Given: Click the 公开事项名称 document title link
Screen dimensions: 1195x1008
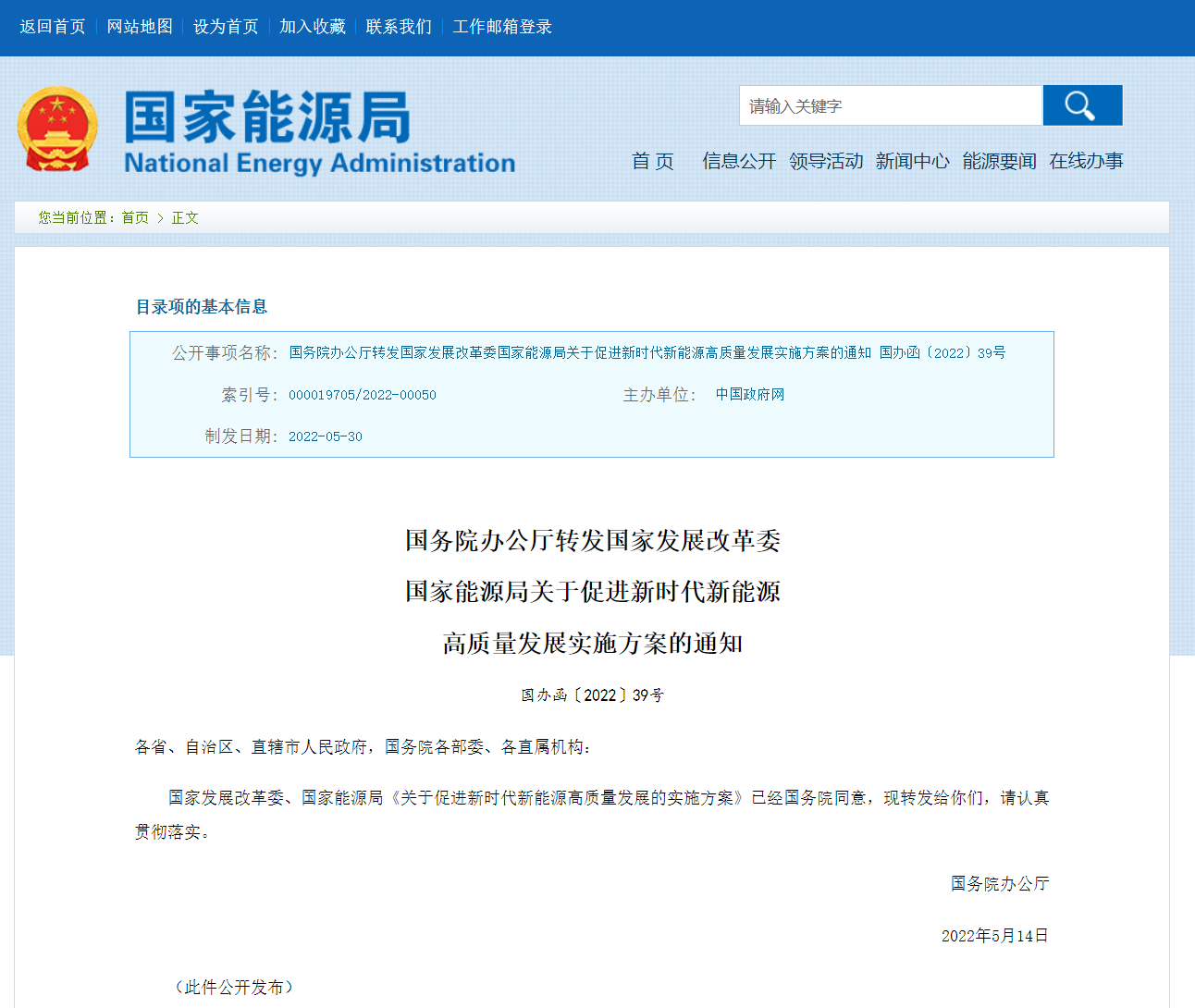Looking at the screenshot, I should point(647,352).
